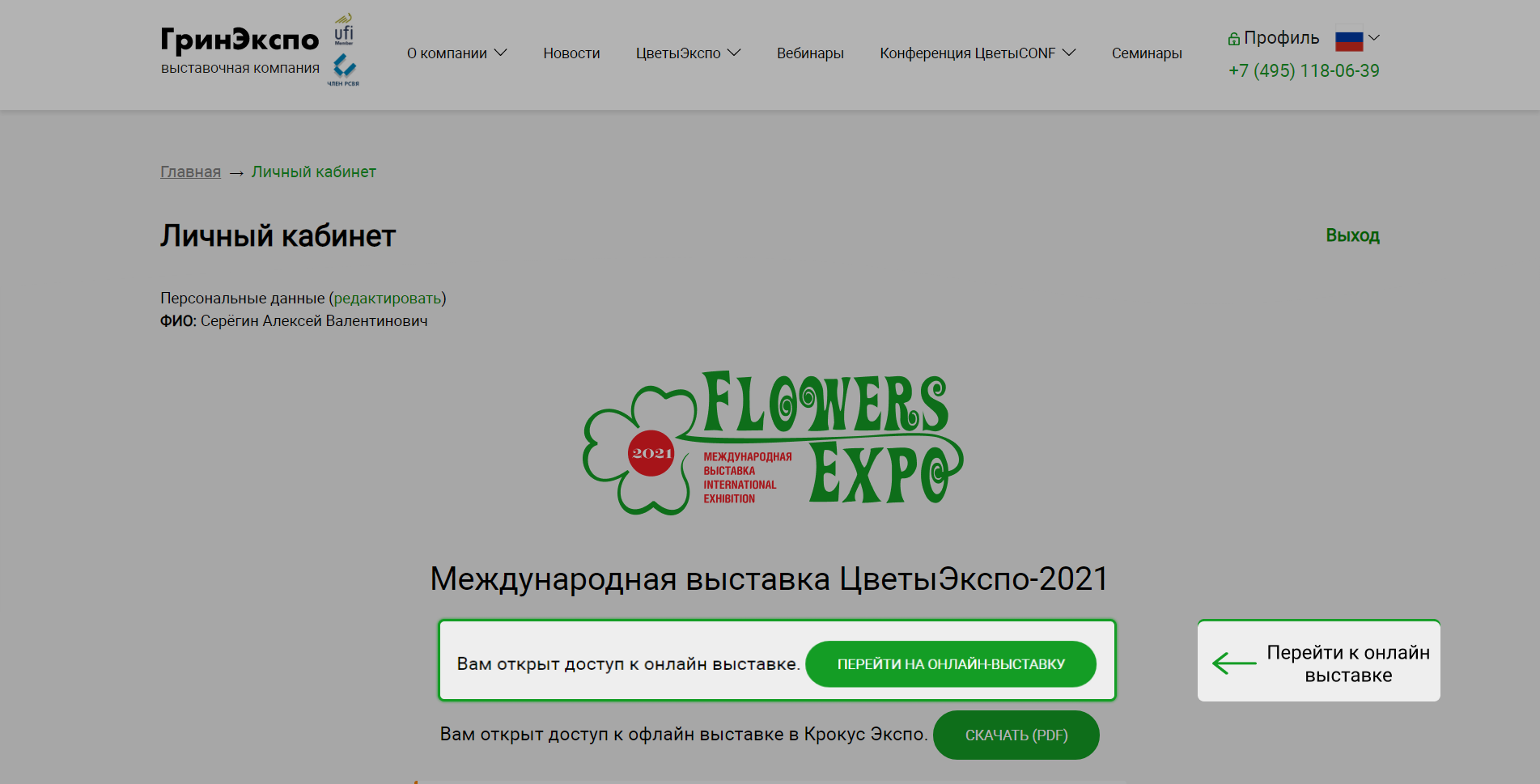Open the Вебинары menu item

pos(810,53)
